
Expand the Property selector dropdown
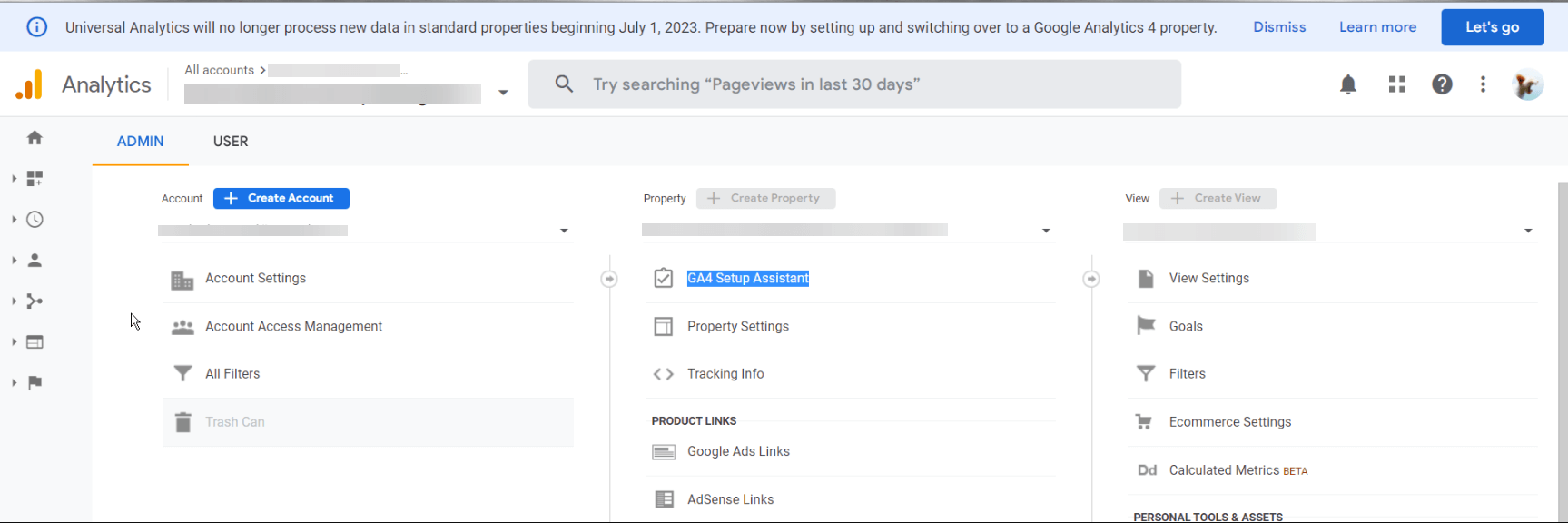click(x=848, y=231)
